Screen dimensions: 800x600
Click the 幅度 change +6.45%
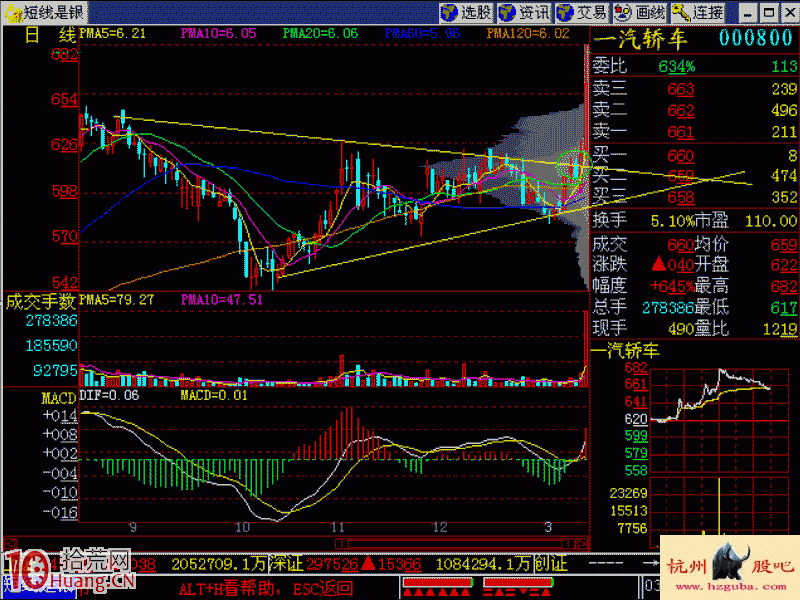672,286
